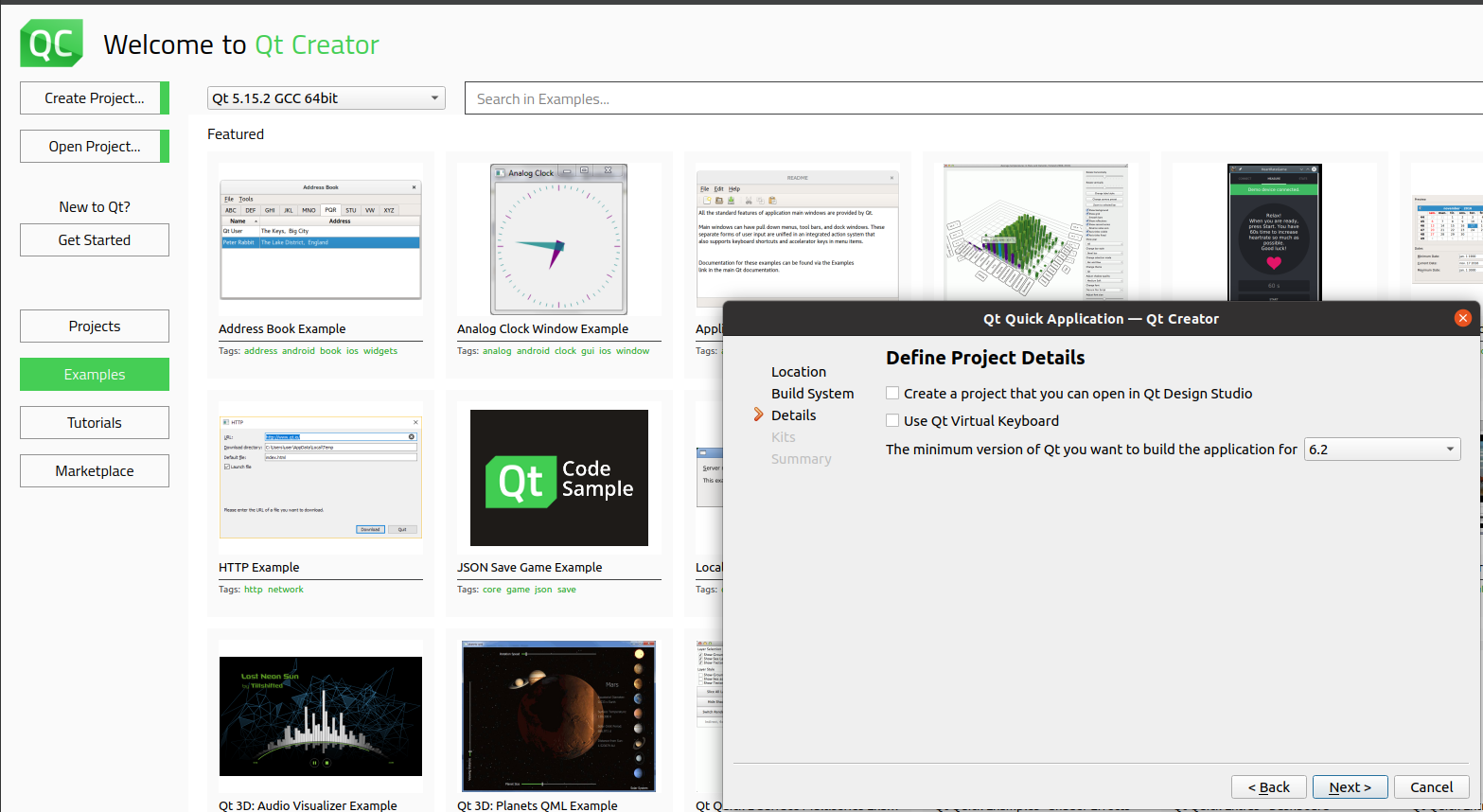Viewport: 1483px width, 812px height.
Task: Enable Qt Design Studio project checkbox
Action: (x=892, y=393)
